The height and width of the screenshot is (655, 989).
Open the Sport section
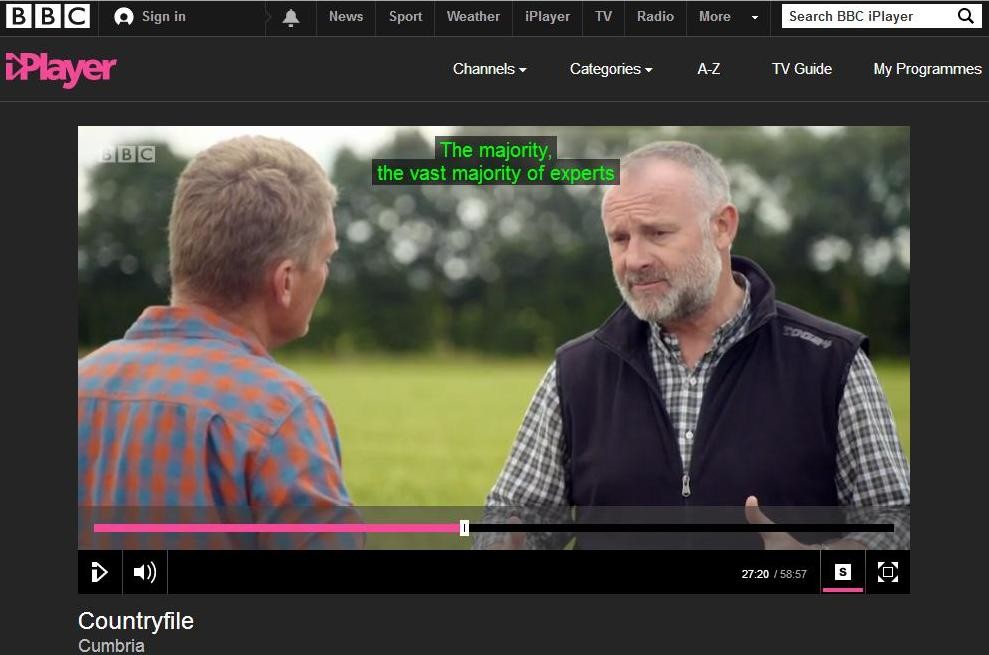coord(405,17)
